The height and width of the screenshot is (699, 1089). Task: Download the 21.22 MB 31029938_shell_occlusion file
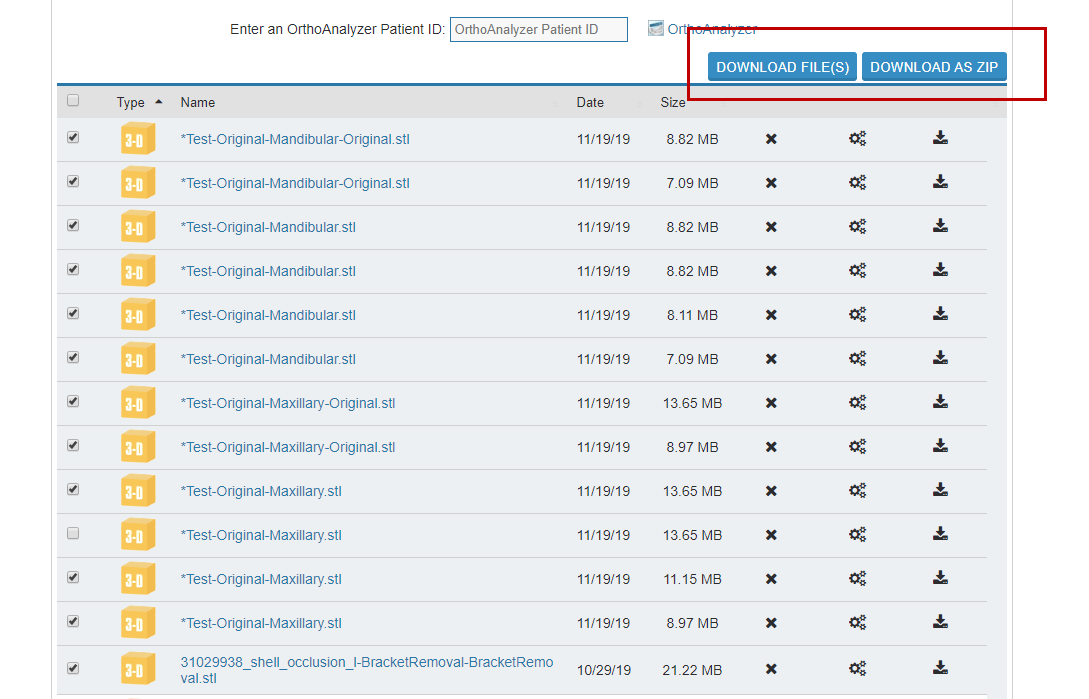coord(940,668)
